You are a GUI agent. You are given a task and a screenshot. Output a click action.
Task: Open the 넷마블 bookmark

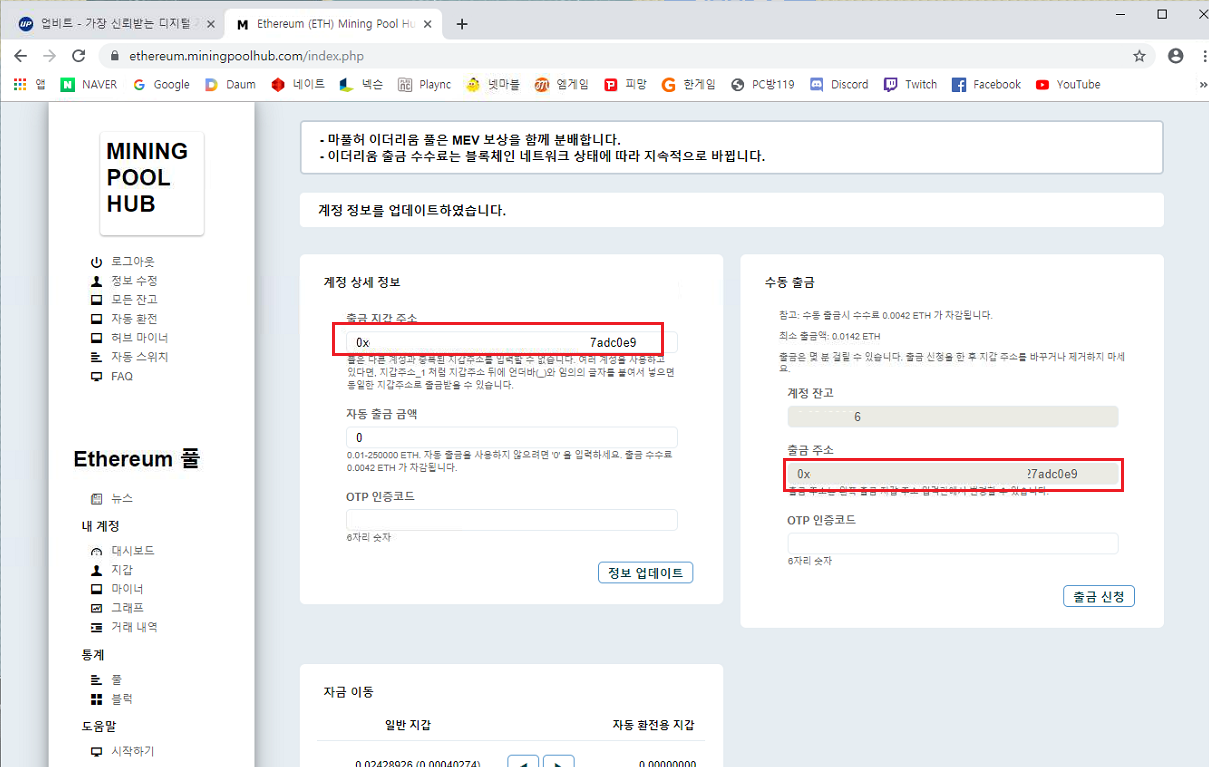pyautogui.click(x=493, y=85)
